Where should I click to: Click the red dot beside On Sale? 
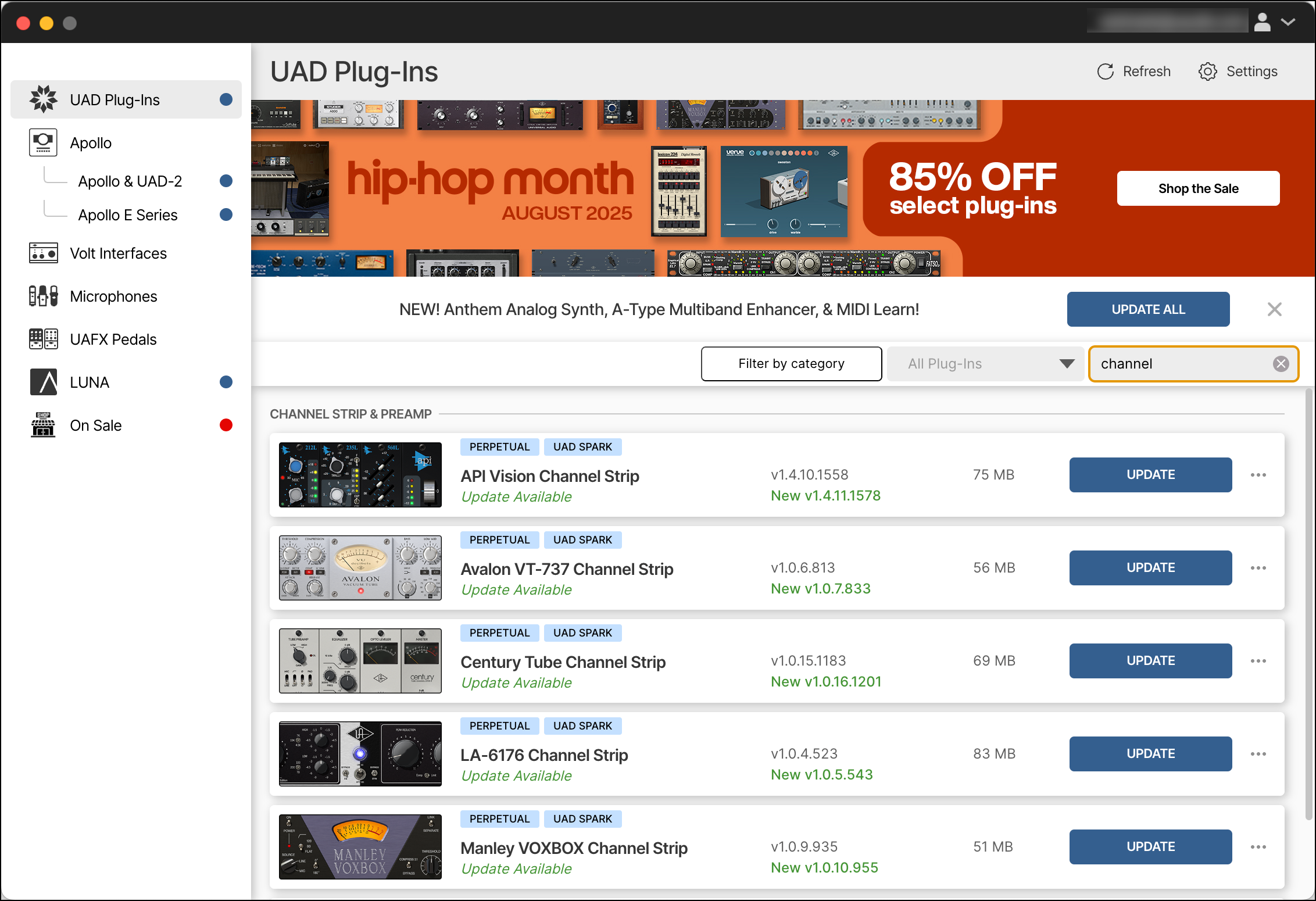[x=226, y=425]
